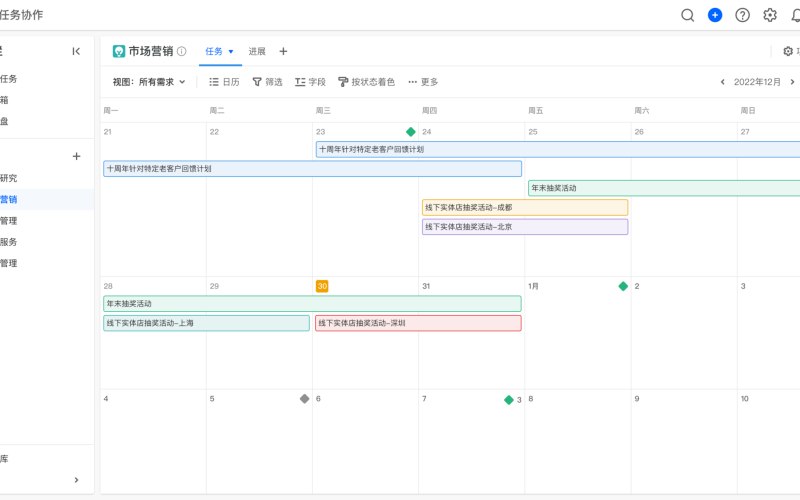Screen dimensions: 800x500
Task: Open the 筛选 filter option
Action: click(x=267, y=82)
